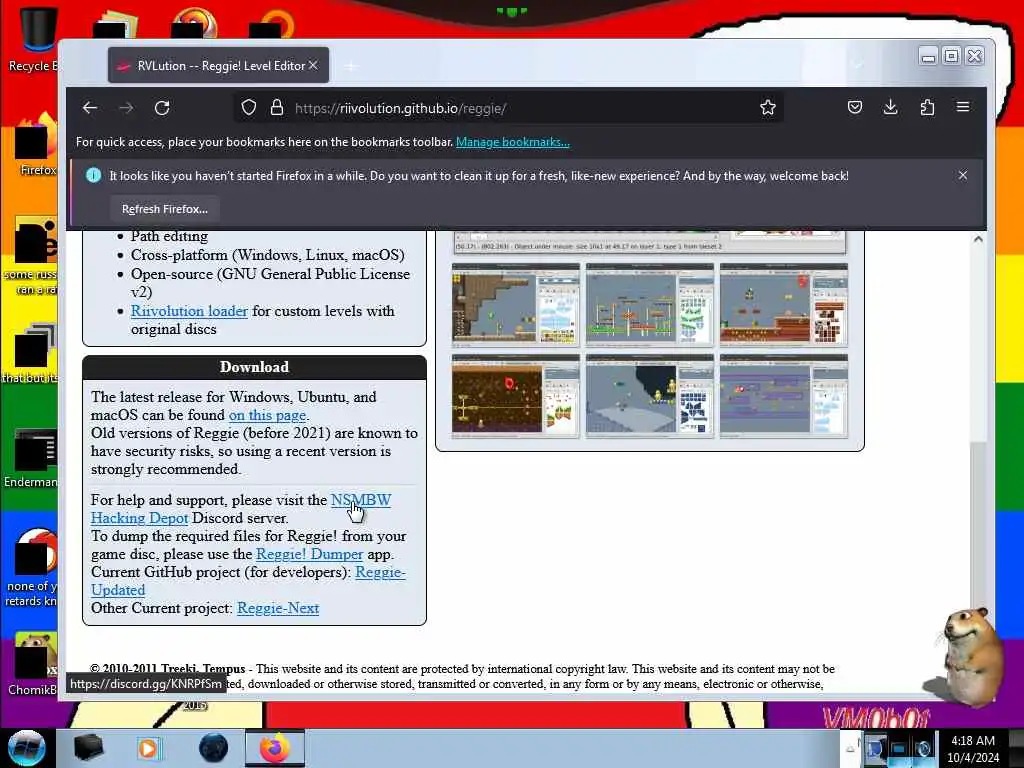Click the Refresh Firefox button
1024x768 pixels.
[x=165, y=209]
